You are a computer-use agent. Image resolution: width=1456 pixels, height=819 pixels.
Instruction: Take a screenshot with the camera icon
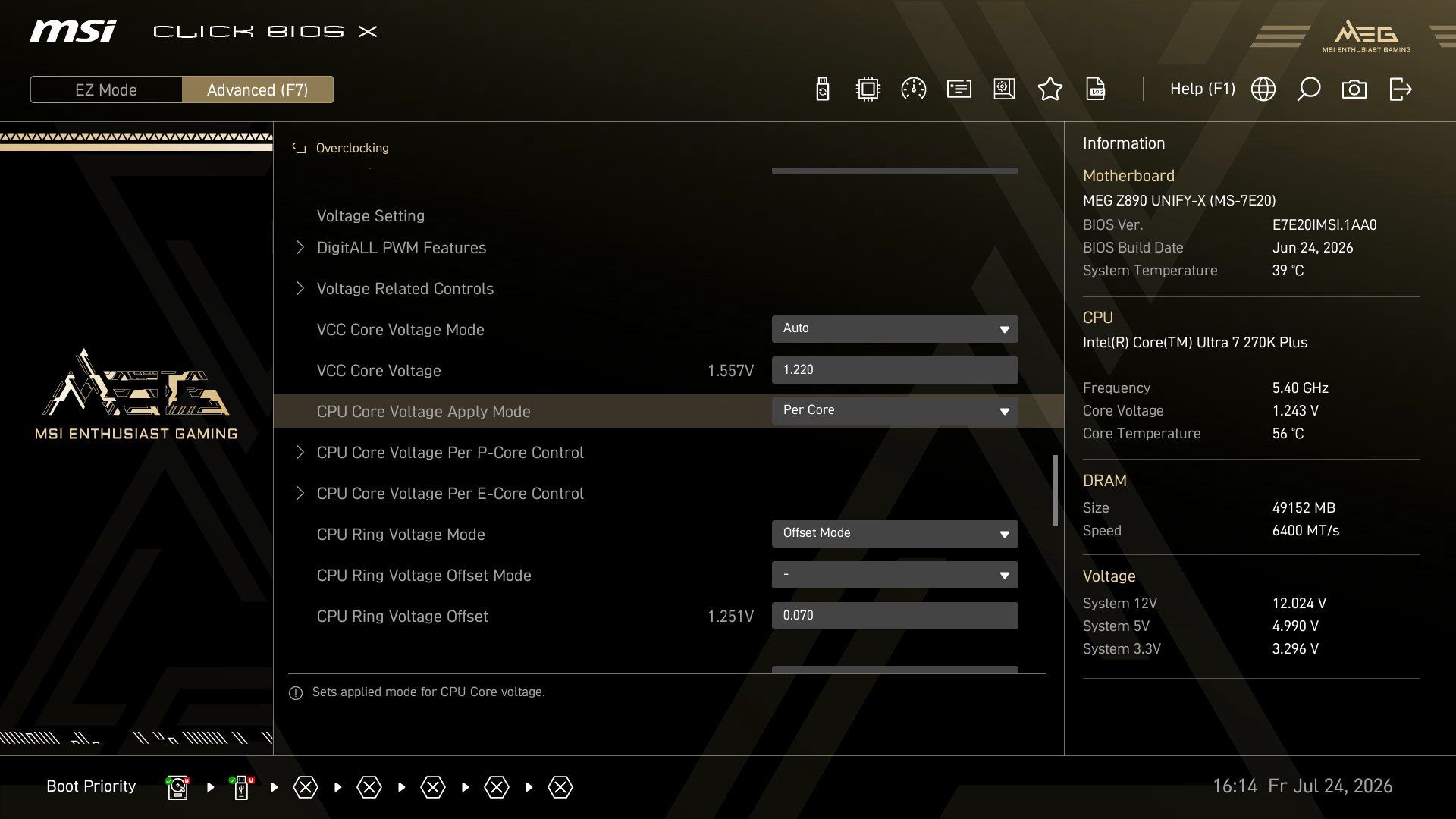click(x=1354, y=89)
